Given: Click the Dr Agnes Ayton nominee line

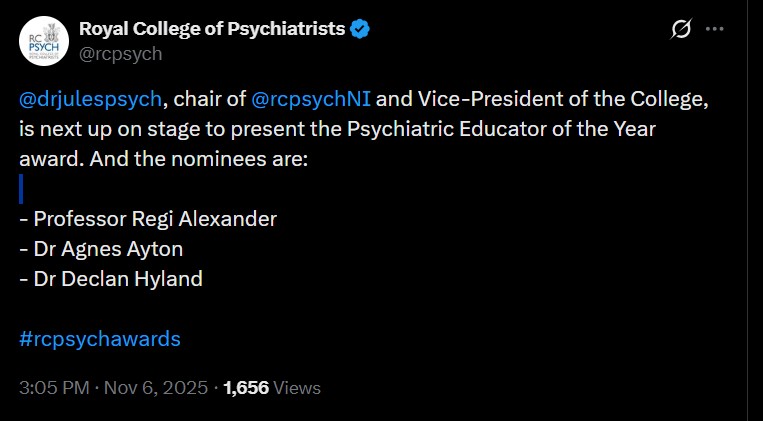Looking at the screenshot, I should click(x=101, y=249).
